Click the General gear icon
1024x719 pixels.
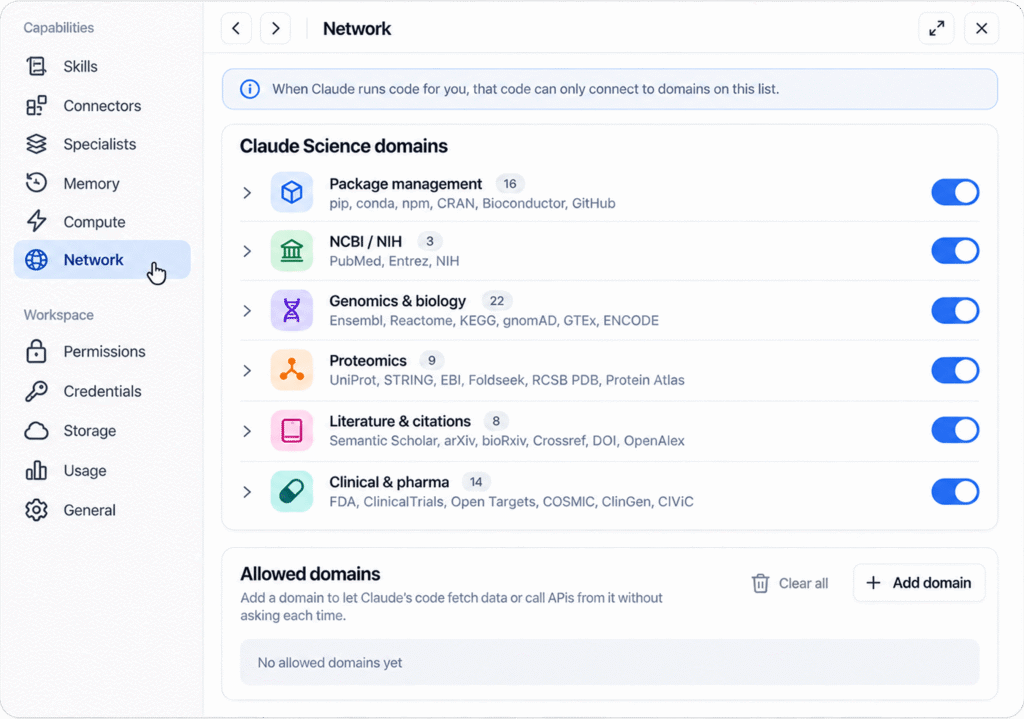37,510
